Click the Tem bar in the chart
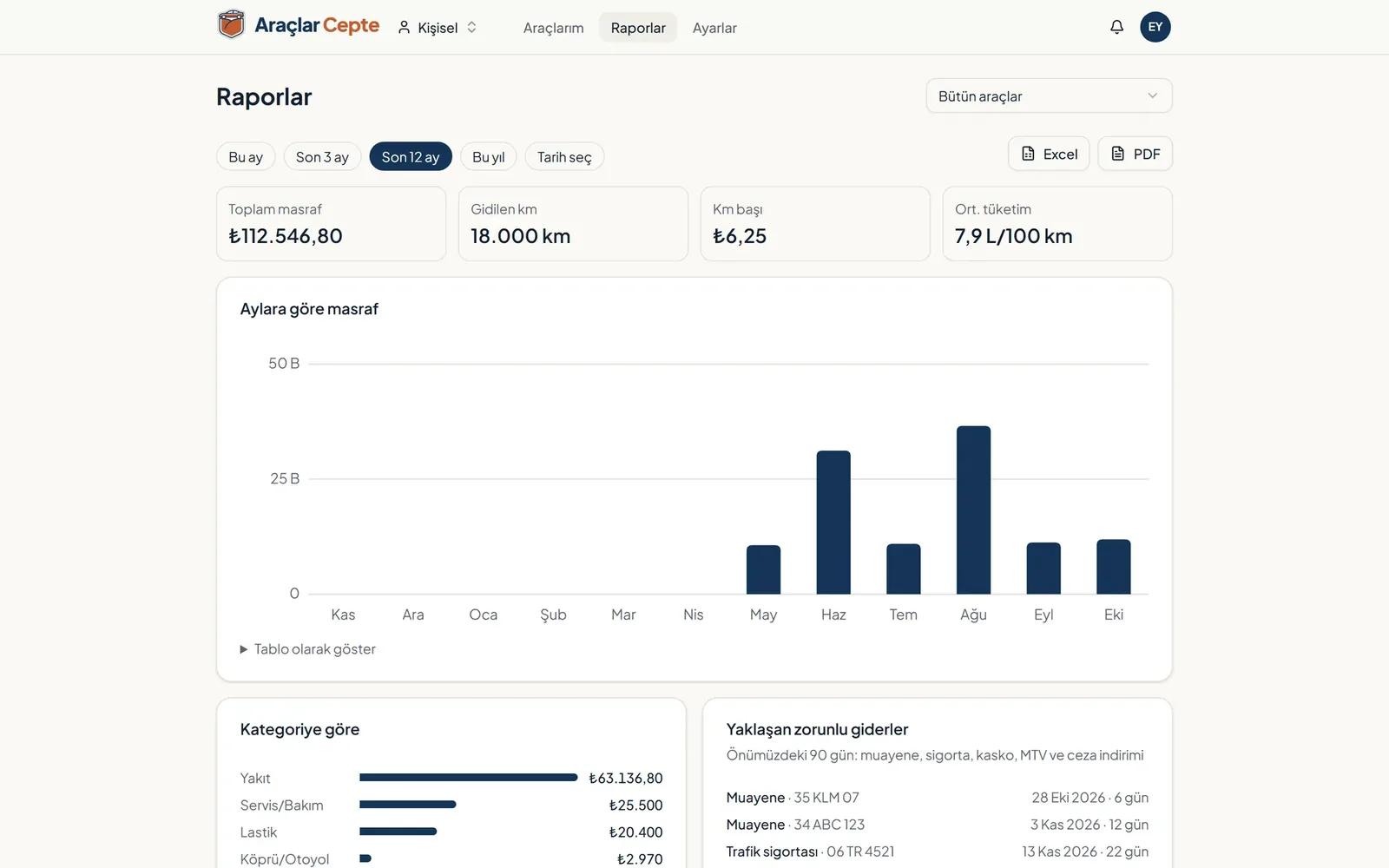This screenshot has height=868, width=1389. 903,569
